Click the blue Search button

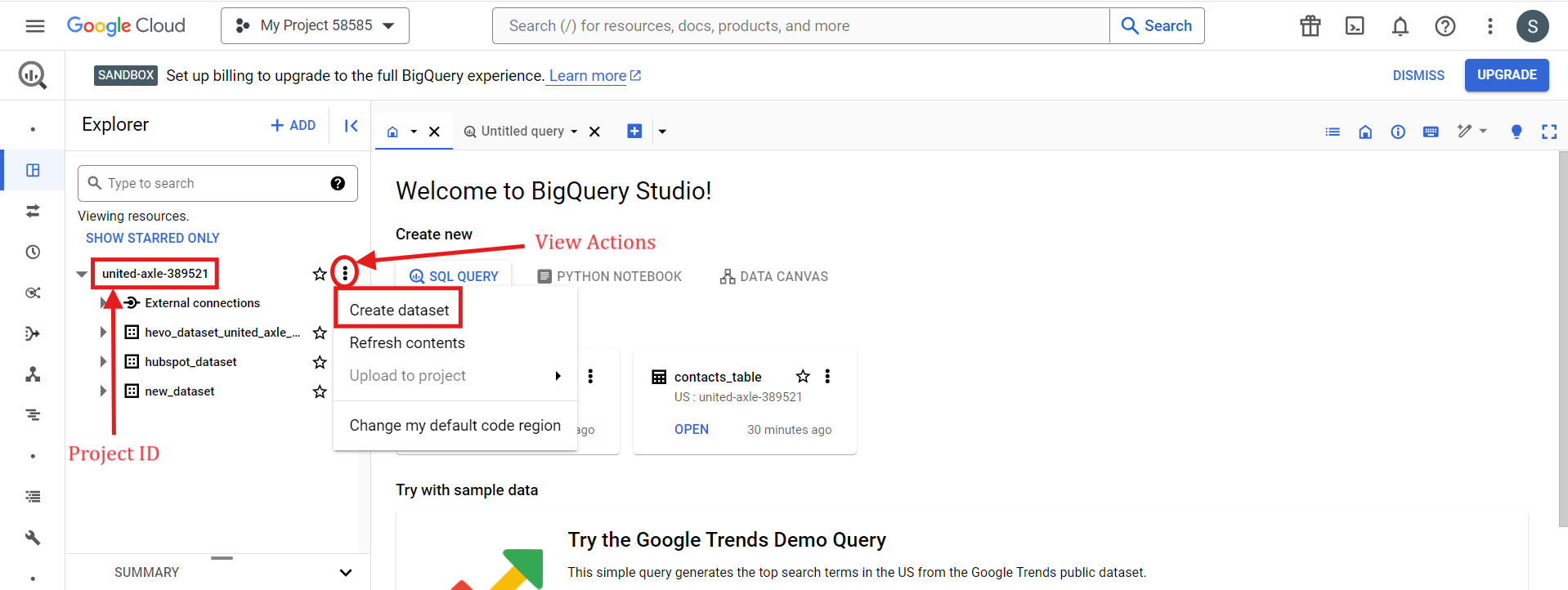point(1157,26)
